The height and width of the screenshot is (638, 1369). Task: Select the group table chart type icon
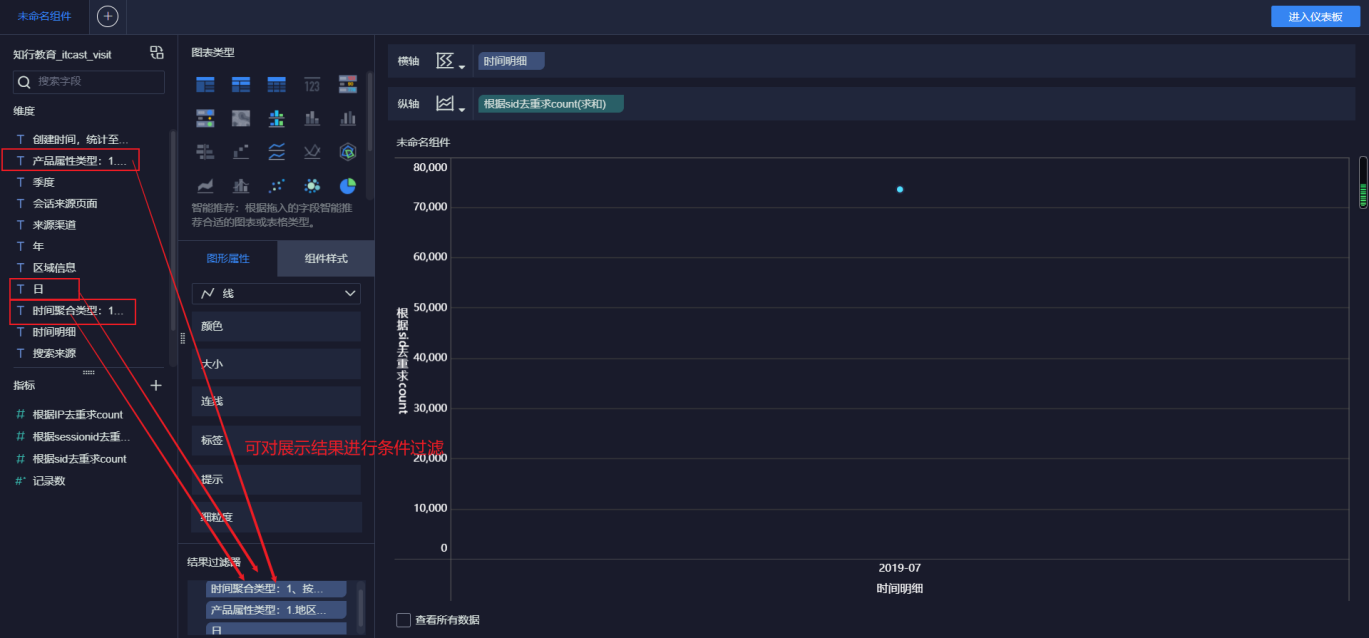205,84
